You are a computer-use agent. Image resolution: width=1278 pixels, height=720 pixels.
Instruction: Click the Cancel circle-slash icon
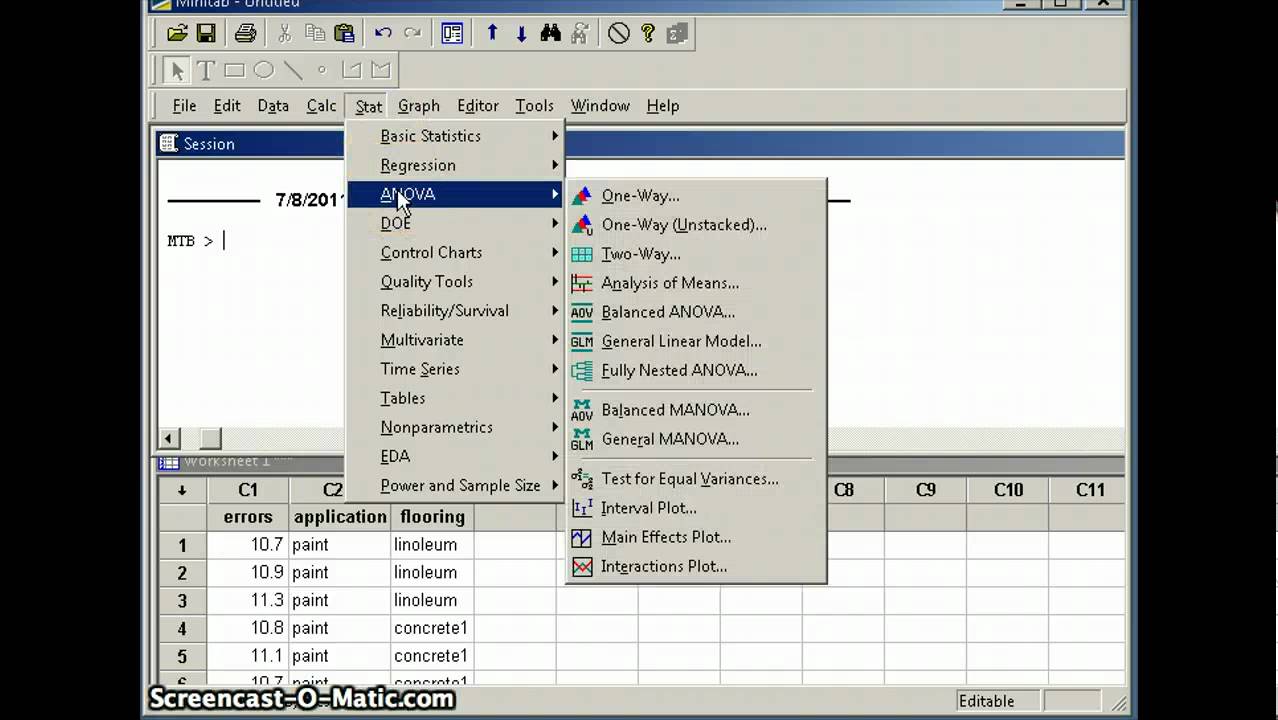(619, 34)
